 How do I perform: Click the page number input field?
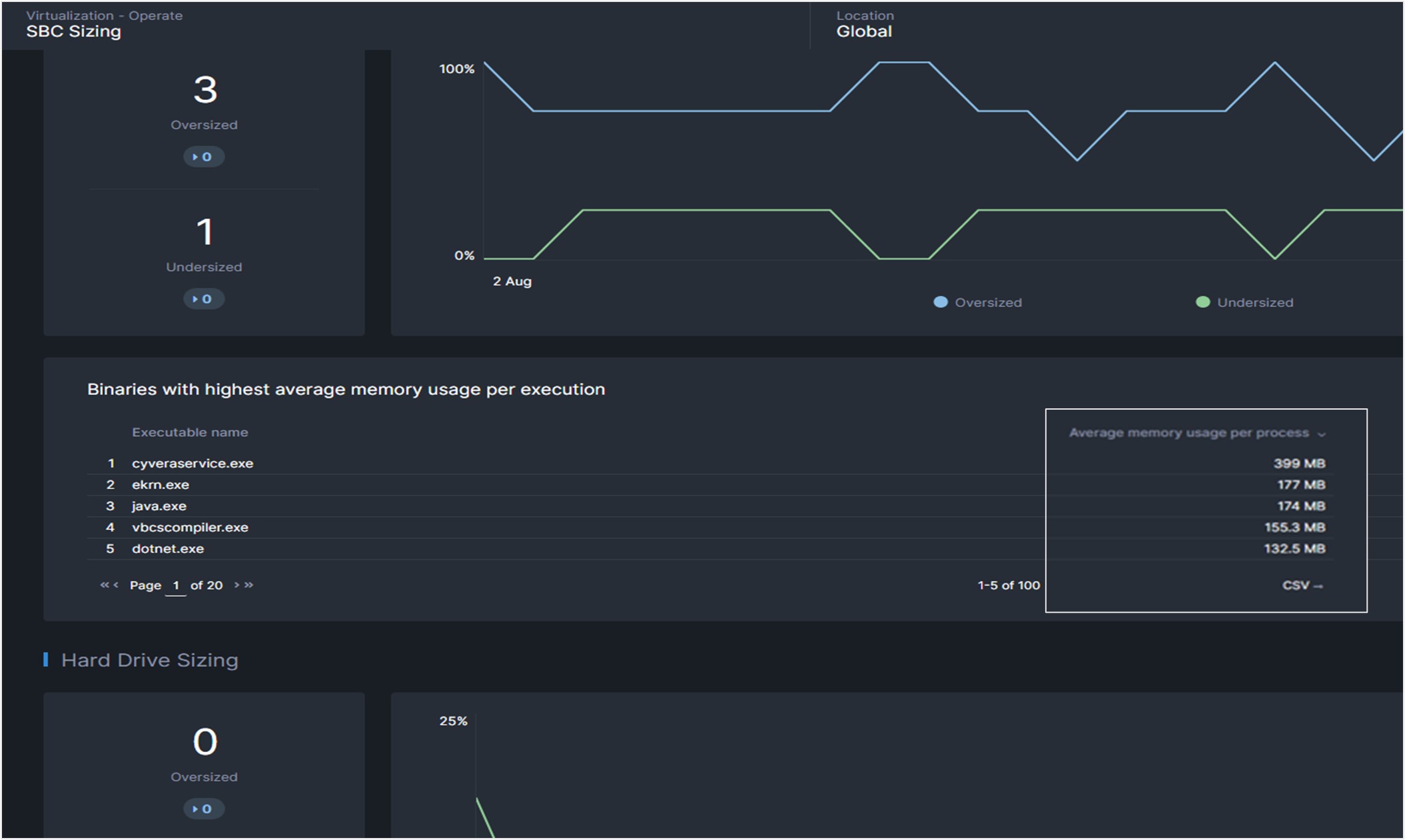(x=176, y=586)
